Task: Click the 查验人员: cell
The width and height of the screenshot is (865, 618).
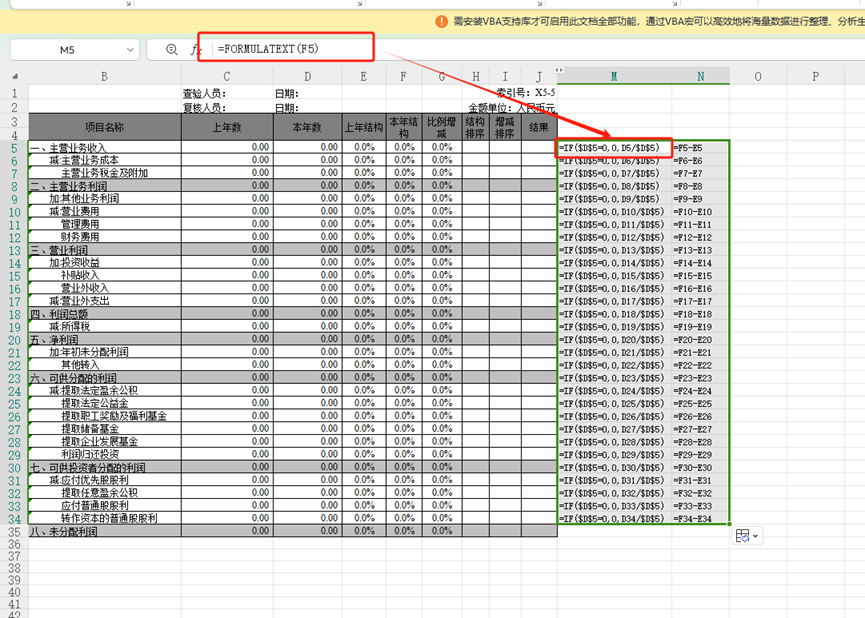Action: (227, 93)
